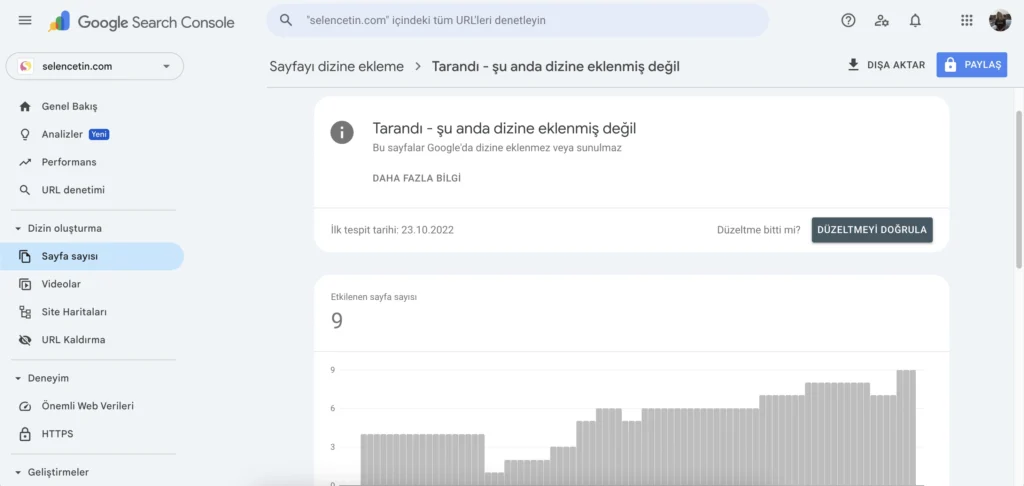
Task: Click the help question mark icon
Action: pyautogui.click(x=848, y=20)
